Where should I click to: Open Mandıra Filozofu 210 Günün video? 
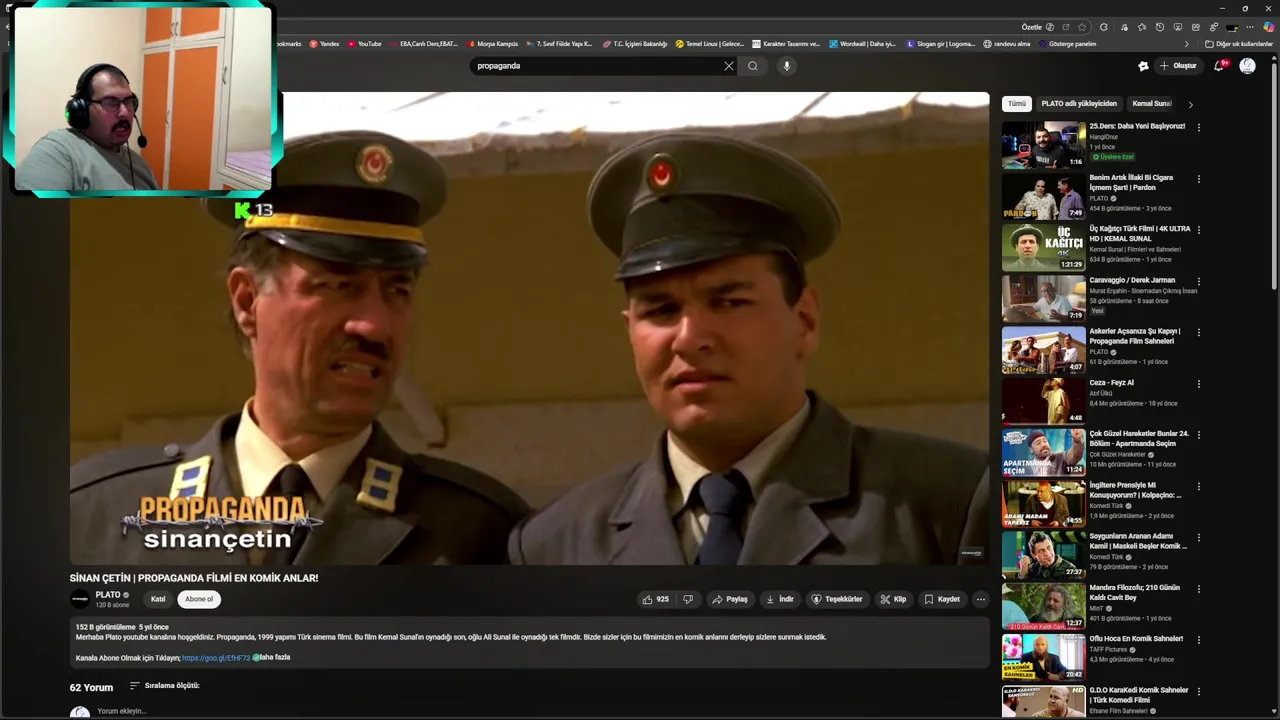tap(1043, 606)
